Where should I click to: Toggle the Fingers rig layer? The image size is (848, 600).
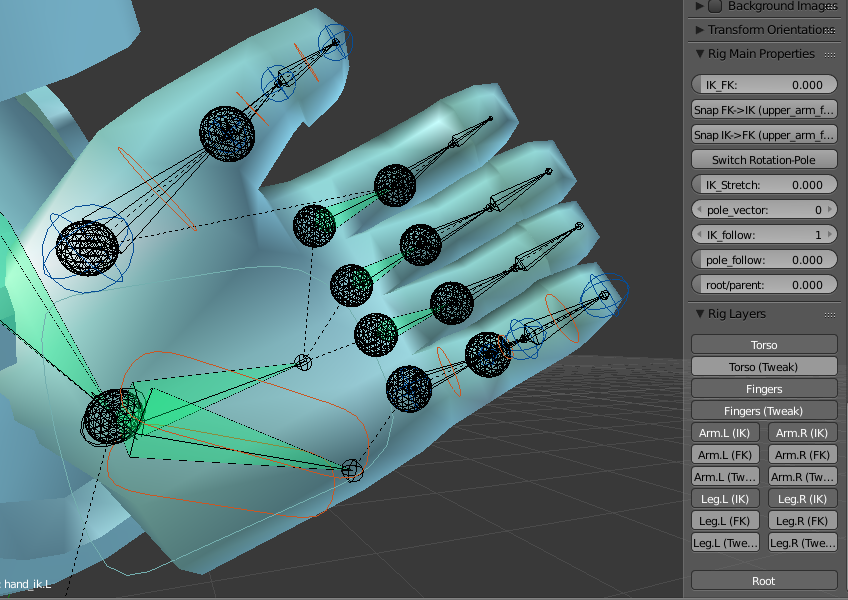(x=764, y=389)
